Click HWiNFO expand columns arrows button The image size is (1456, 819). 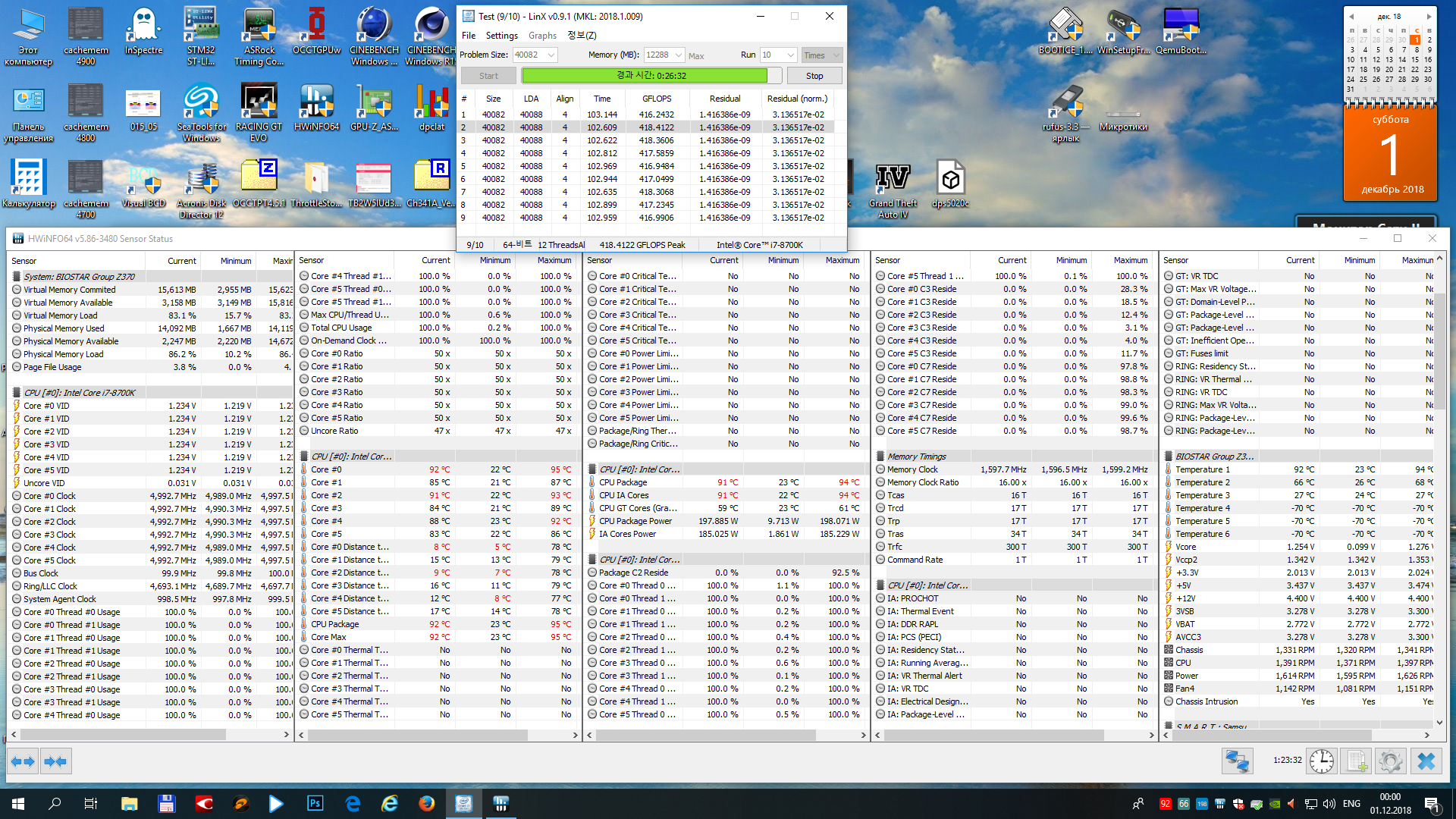pos(23,761)
